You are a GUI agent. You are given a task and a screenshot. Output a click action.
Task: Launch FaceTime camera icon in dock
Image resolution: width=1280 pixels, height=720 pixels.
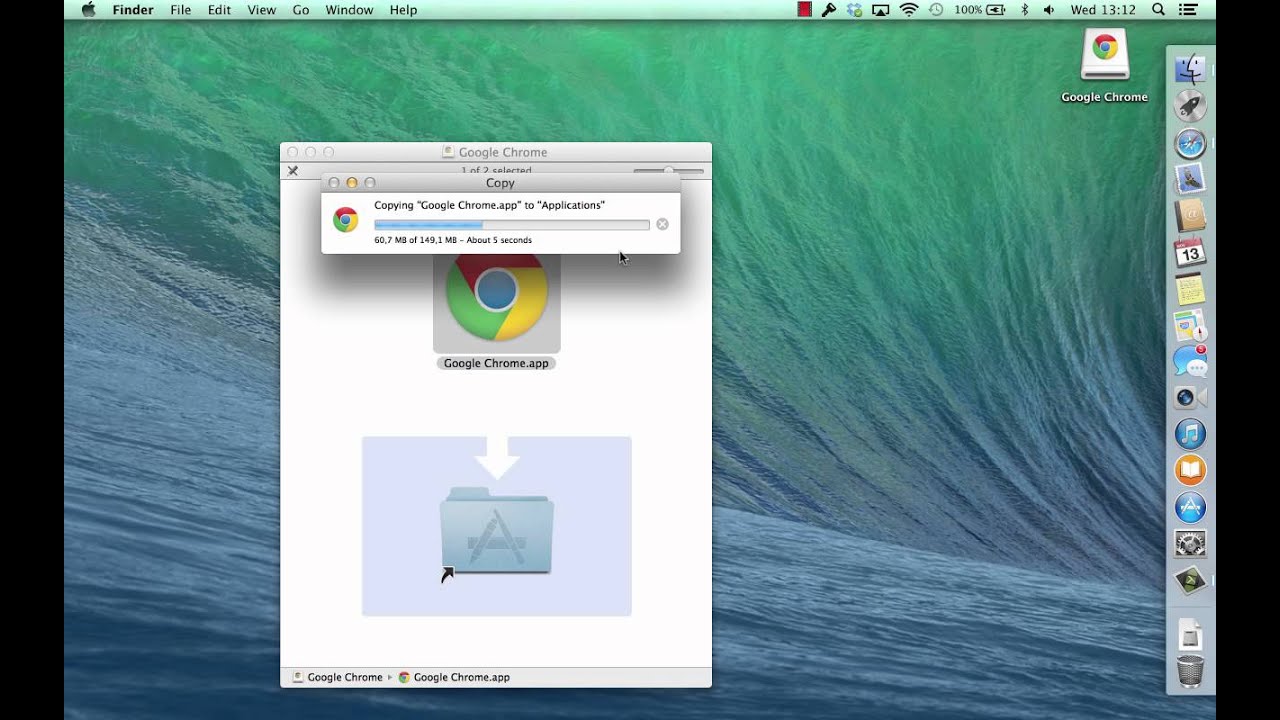pyautogui.click(x=1190, y=397)
